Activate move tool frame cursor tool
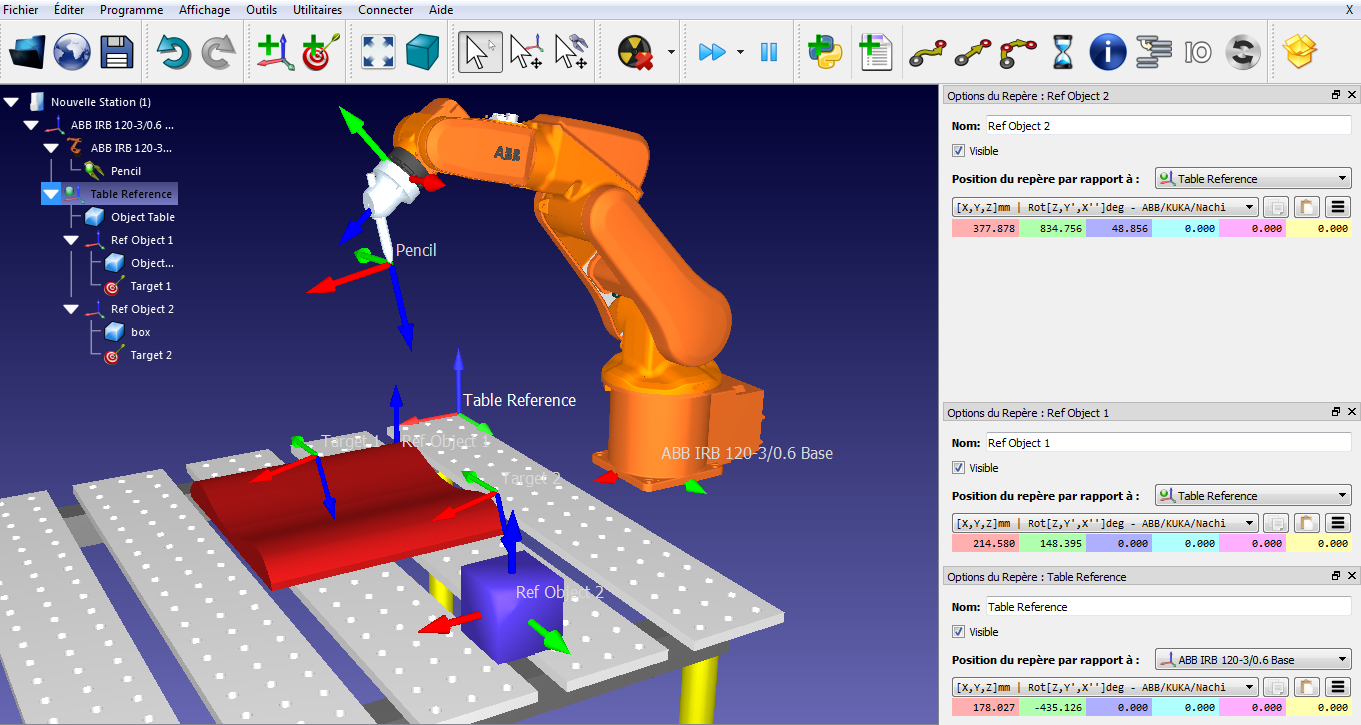The height and width of the screenshot is (725, 1361). pyautogui.click(x=570, y=51)
